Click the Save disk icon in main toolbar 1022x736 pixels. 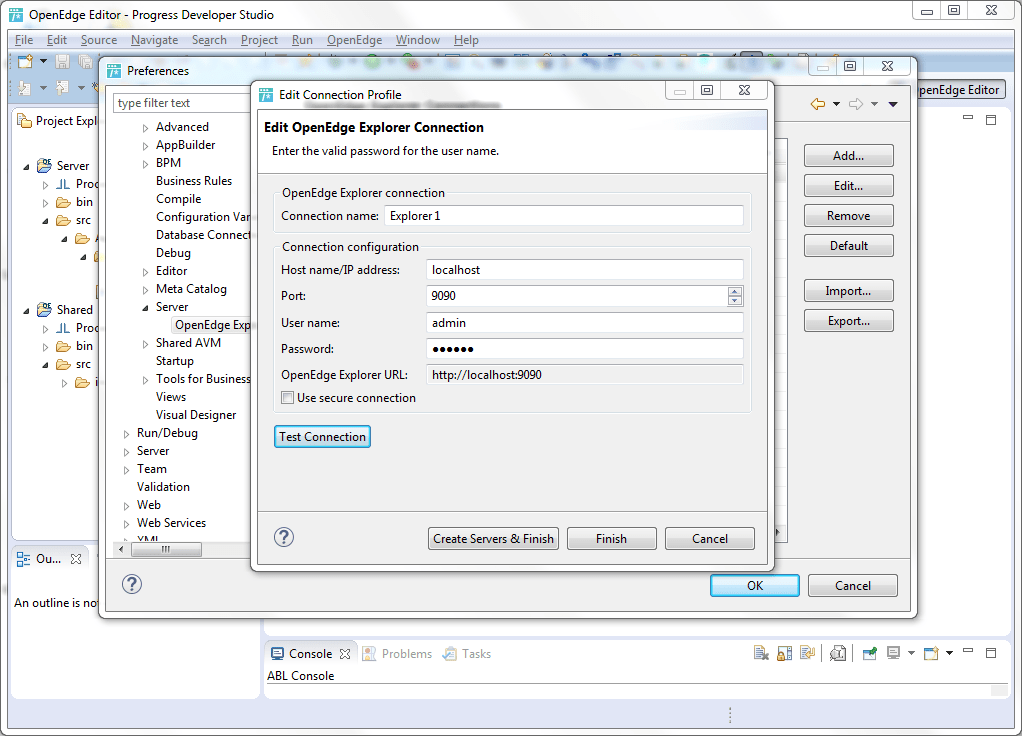[x=63, y=62]
